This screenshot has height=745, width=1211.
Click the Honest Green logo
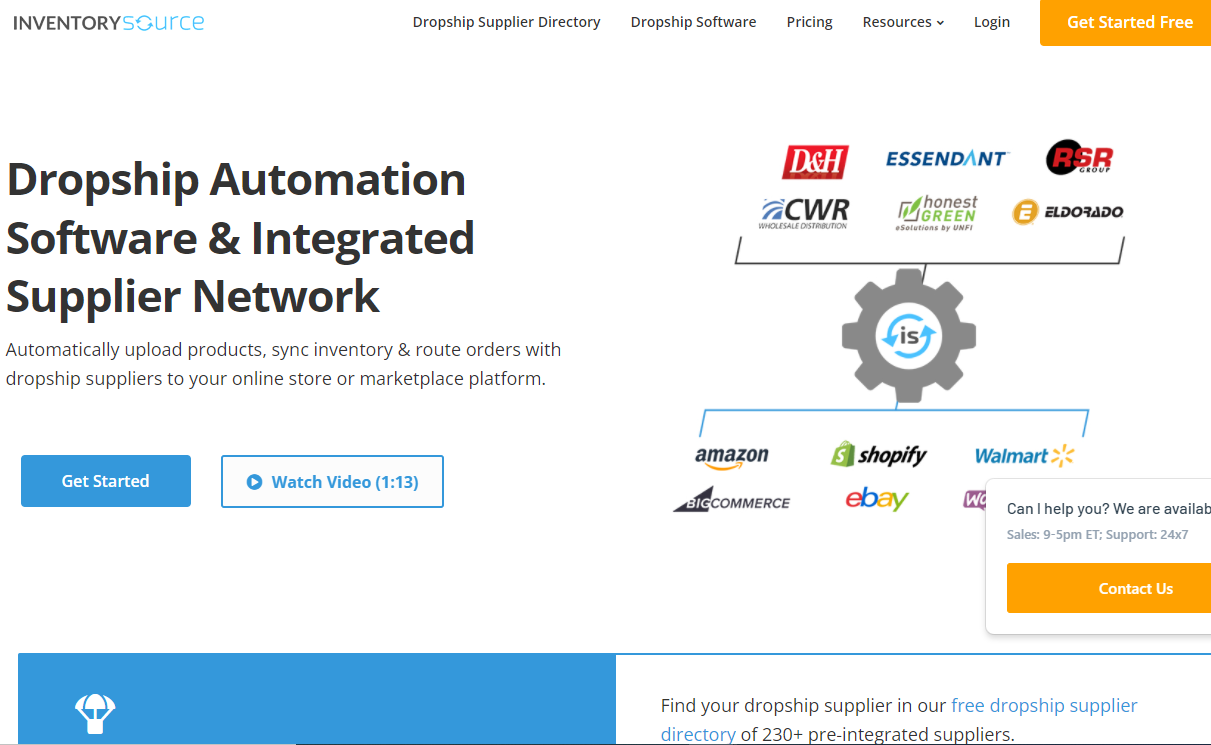(937, 213)
